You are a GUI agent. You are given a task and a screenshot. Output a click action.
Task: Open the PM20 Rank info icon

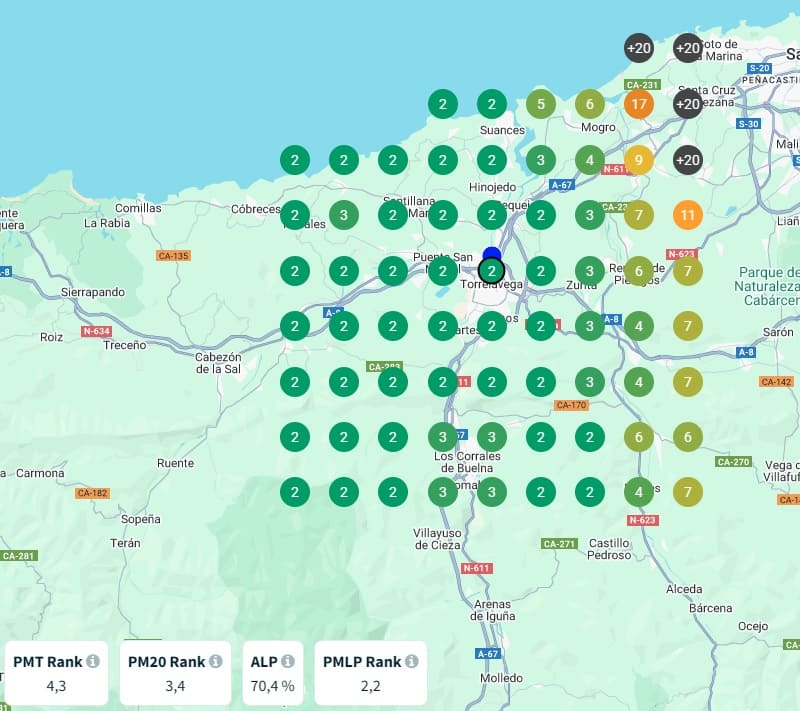click(216, 661)
